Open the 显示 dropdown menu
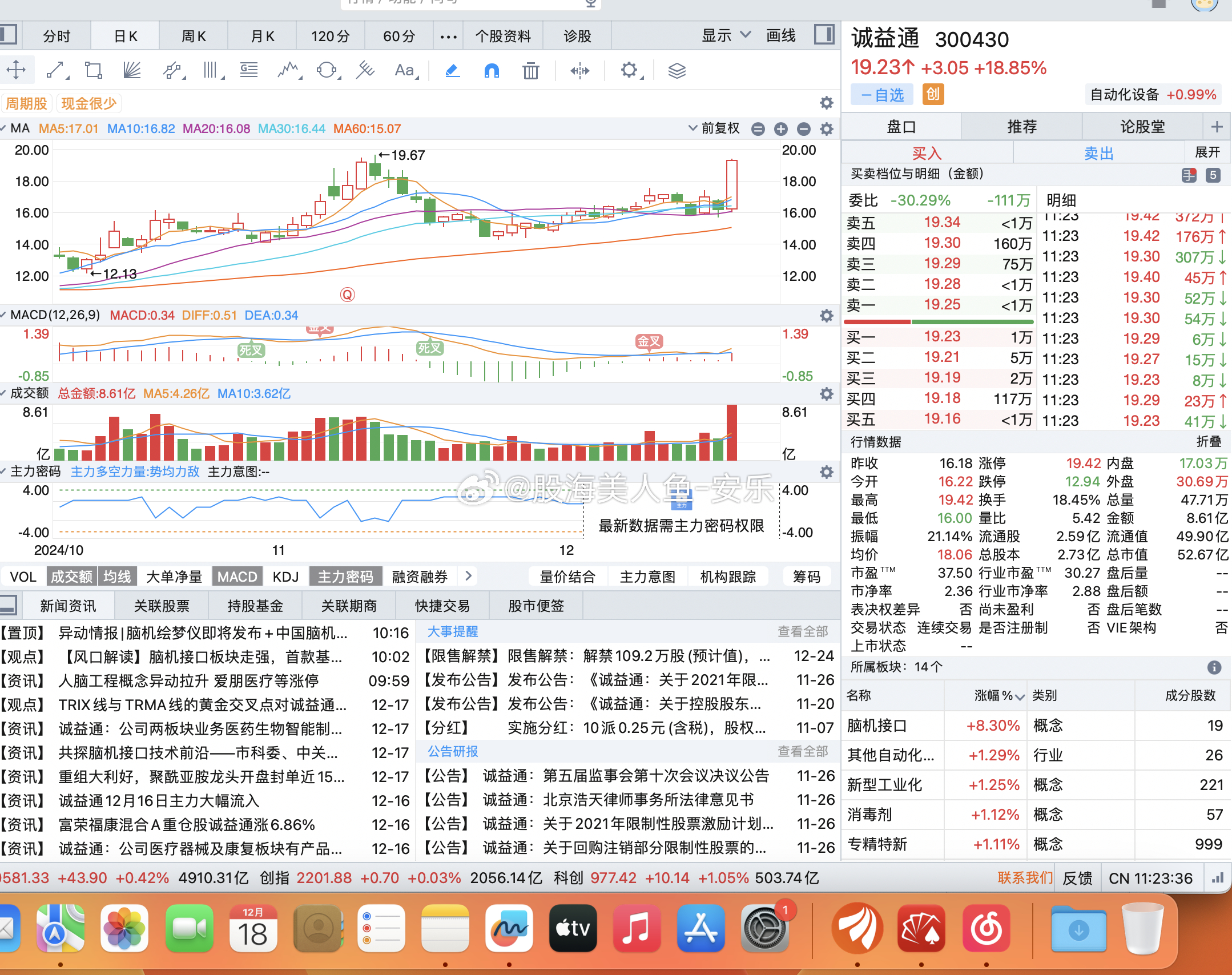This screenshot has height=975, width=1232. tap(725, 36)
